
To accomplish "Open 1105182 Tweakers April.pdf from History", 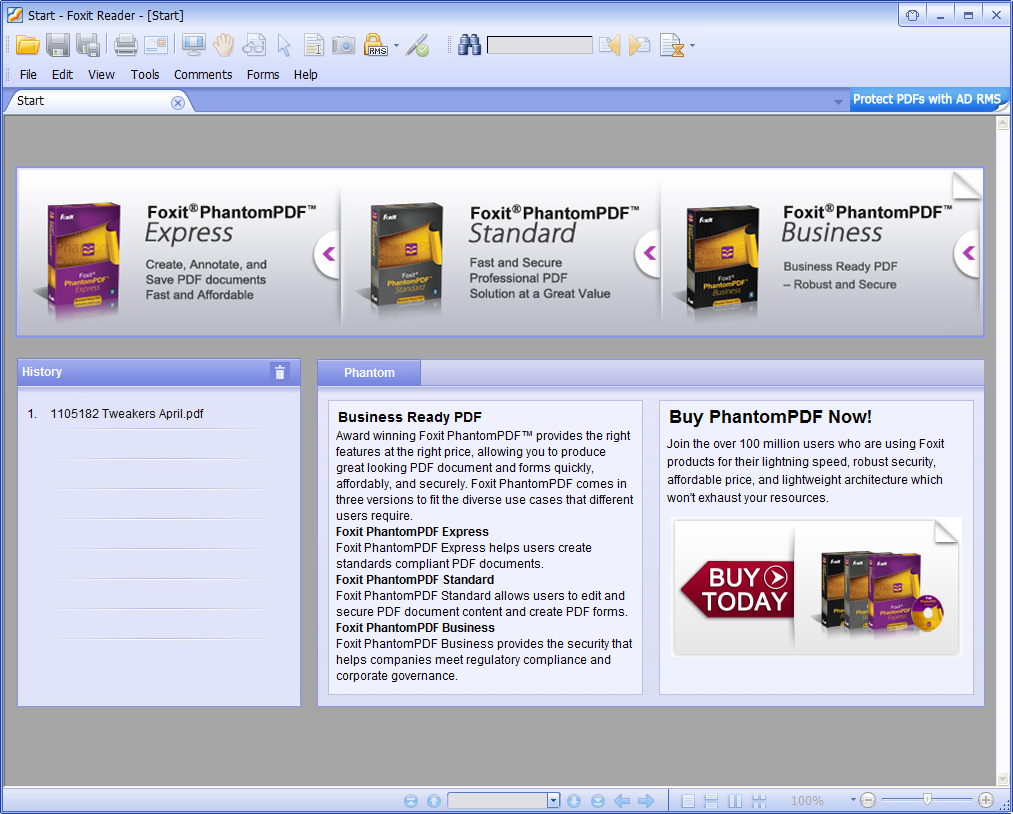I will tap(127, 414).
